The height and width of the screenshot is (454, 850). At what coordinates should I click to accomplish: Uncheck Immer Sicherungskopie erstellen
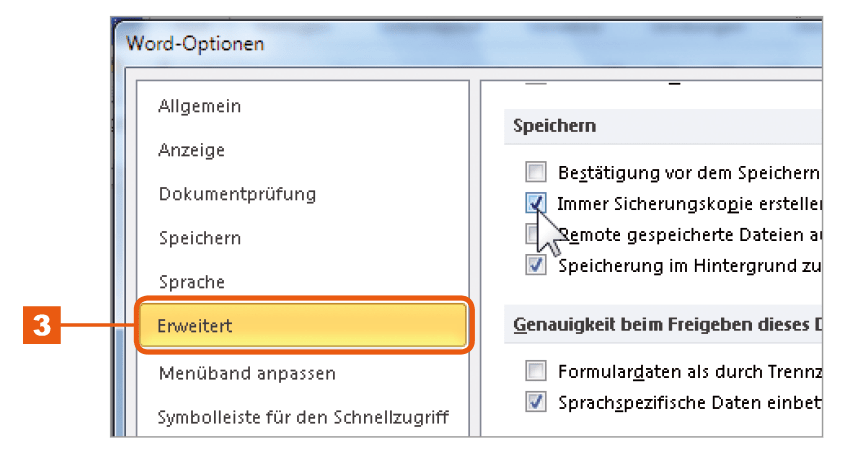click(536, 203)
